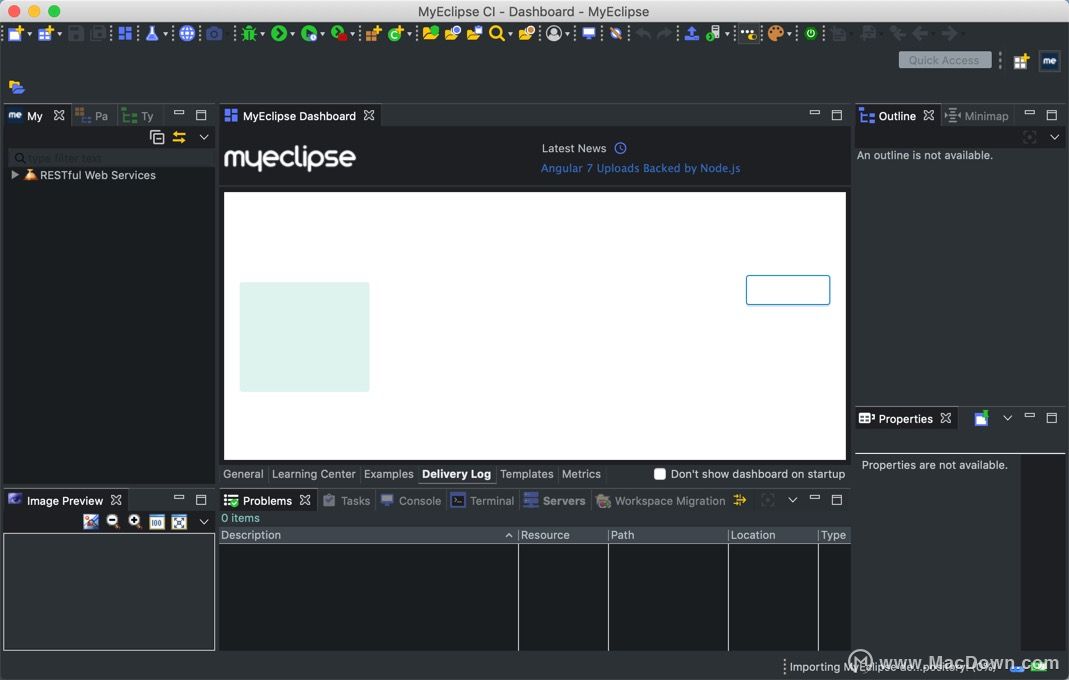Switch to the MyEclipse 'me' perspective
Screen dimensions: 1069x680
pyautogui.click(x=1049, y=61)
